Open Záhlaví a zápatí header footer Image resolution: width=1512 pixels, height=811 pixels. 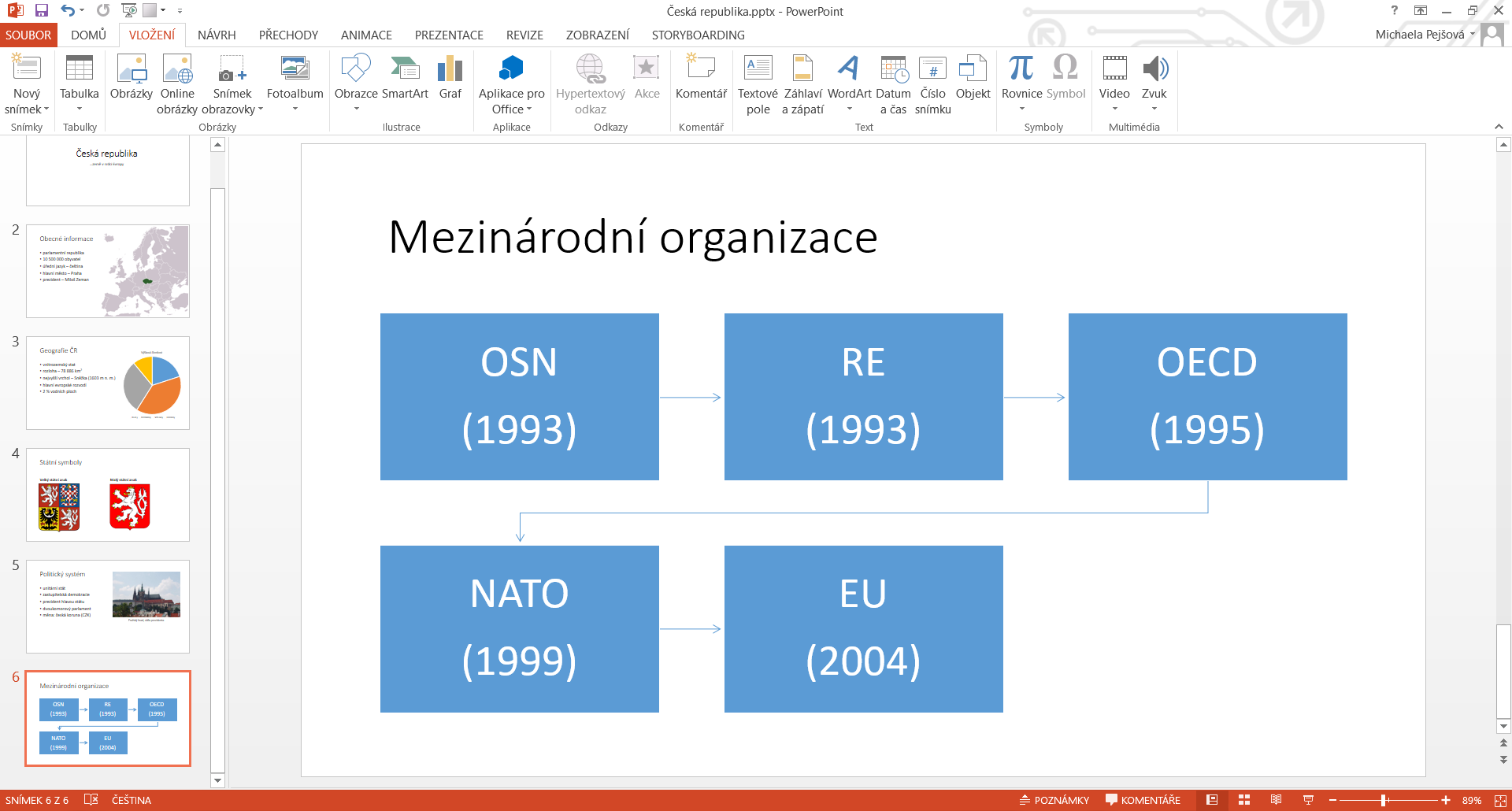pos(802,85)
